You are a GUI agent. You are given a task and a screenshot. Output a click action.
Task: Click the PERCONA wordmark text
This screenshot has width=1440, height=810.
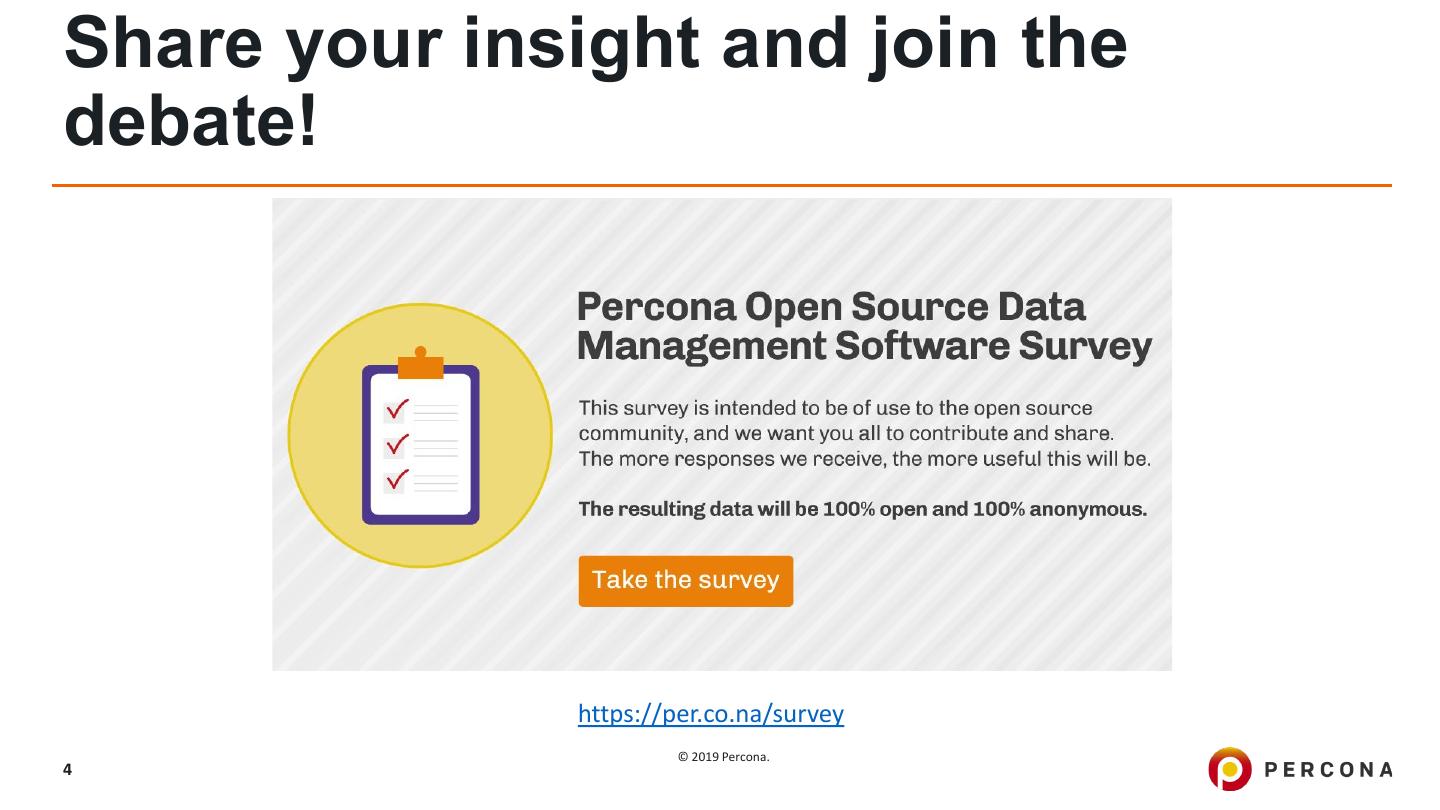point(1328,769)
